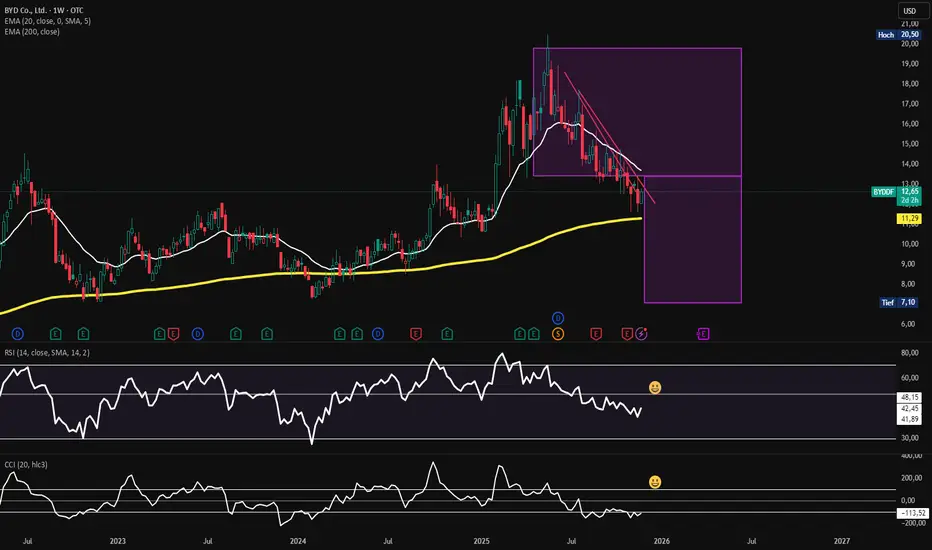Click the 2024 label on time axis
932x550 pixels.
pyautogui.click(x=298, y=541)
